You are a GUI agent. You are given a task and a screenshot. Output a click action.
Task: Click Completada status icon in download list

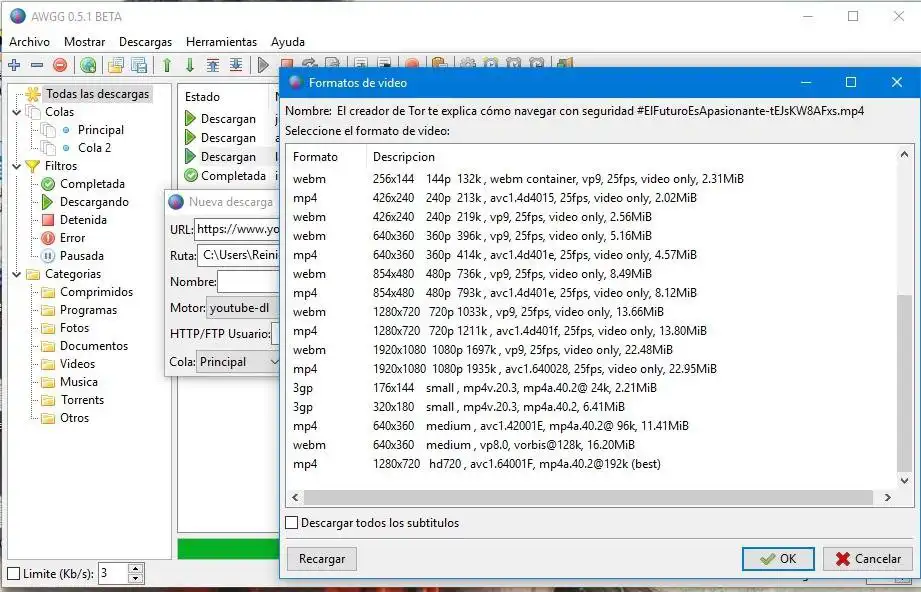click(190, 176)
